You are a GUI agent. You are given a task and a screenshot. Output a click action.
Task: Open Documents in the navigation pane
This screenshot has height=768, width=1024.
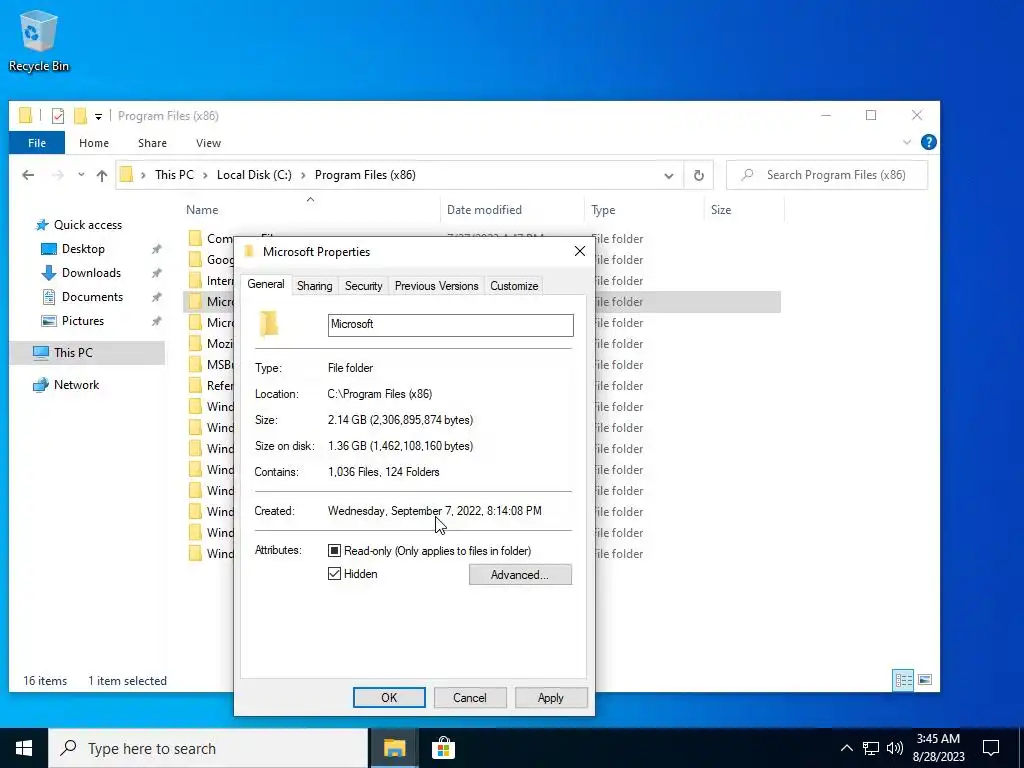click(92, 296)
